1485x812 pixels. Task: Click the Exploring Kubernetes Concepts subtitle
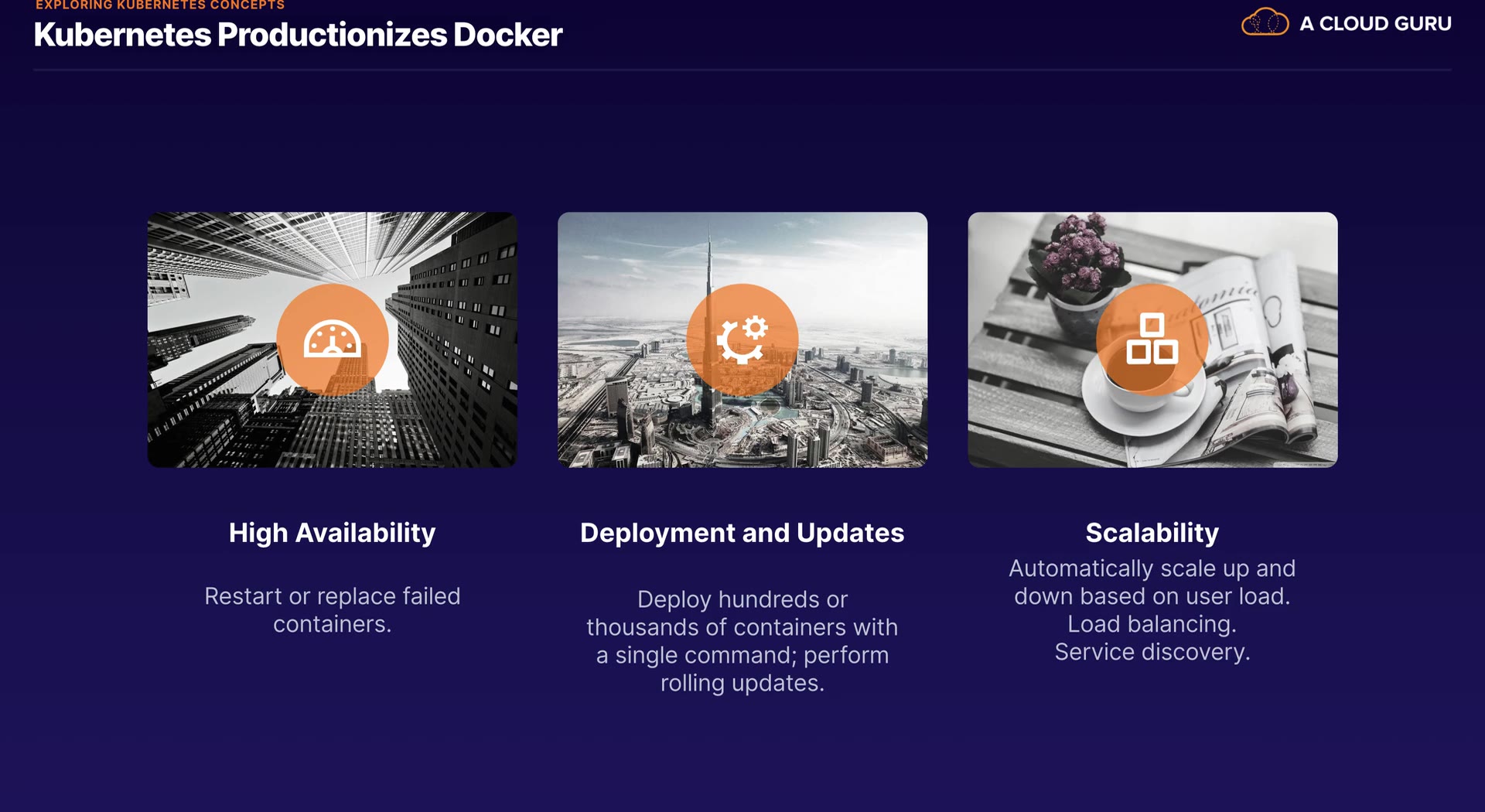(160, 5)
